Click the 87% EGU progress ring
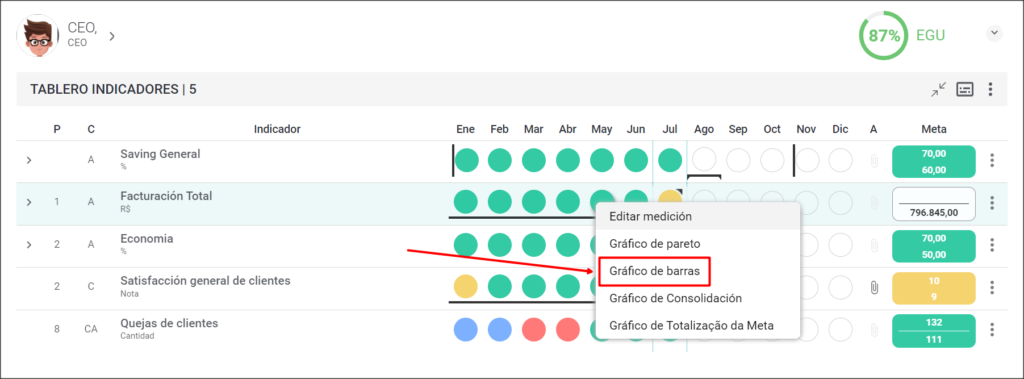This screenshot has width=1024, height=379. click(884, 35)
